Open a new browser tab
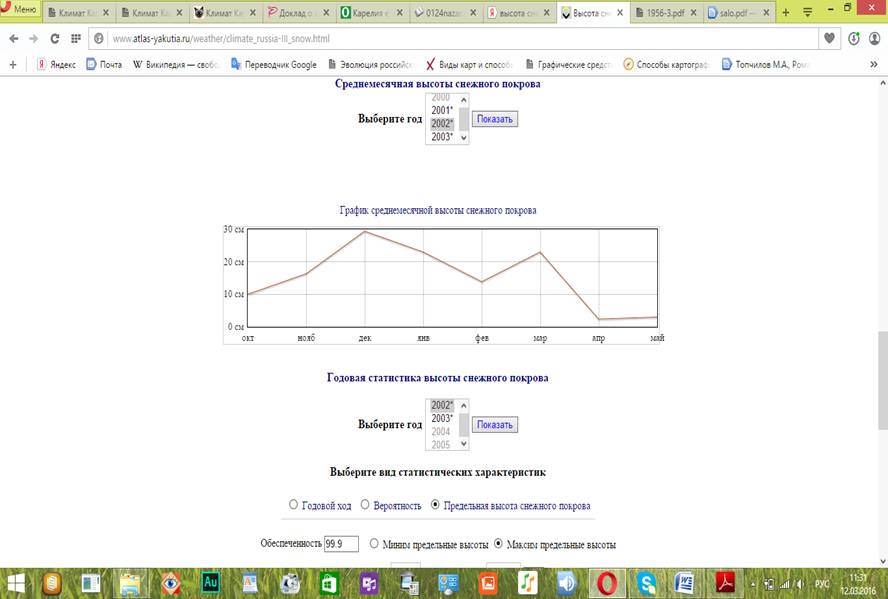 (x=785, y=12)
